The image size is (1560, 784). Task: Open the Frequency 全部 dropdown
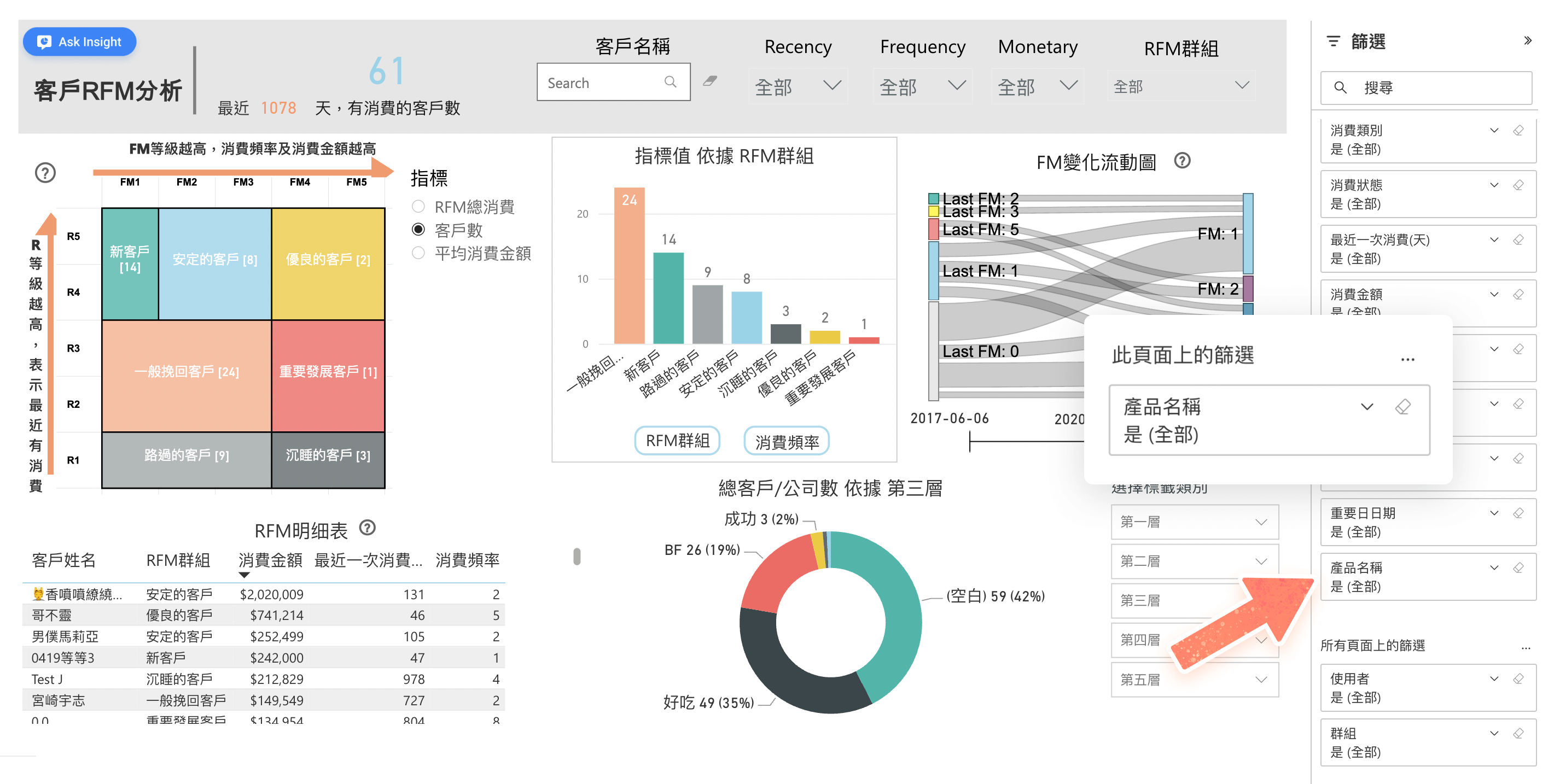point(922,86)
